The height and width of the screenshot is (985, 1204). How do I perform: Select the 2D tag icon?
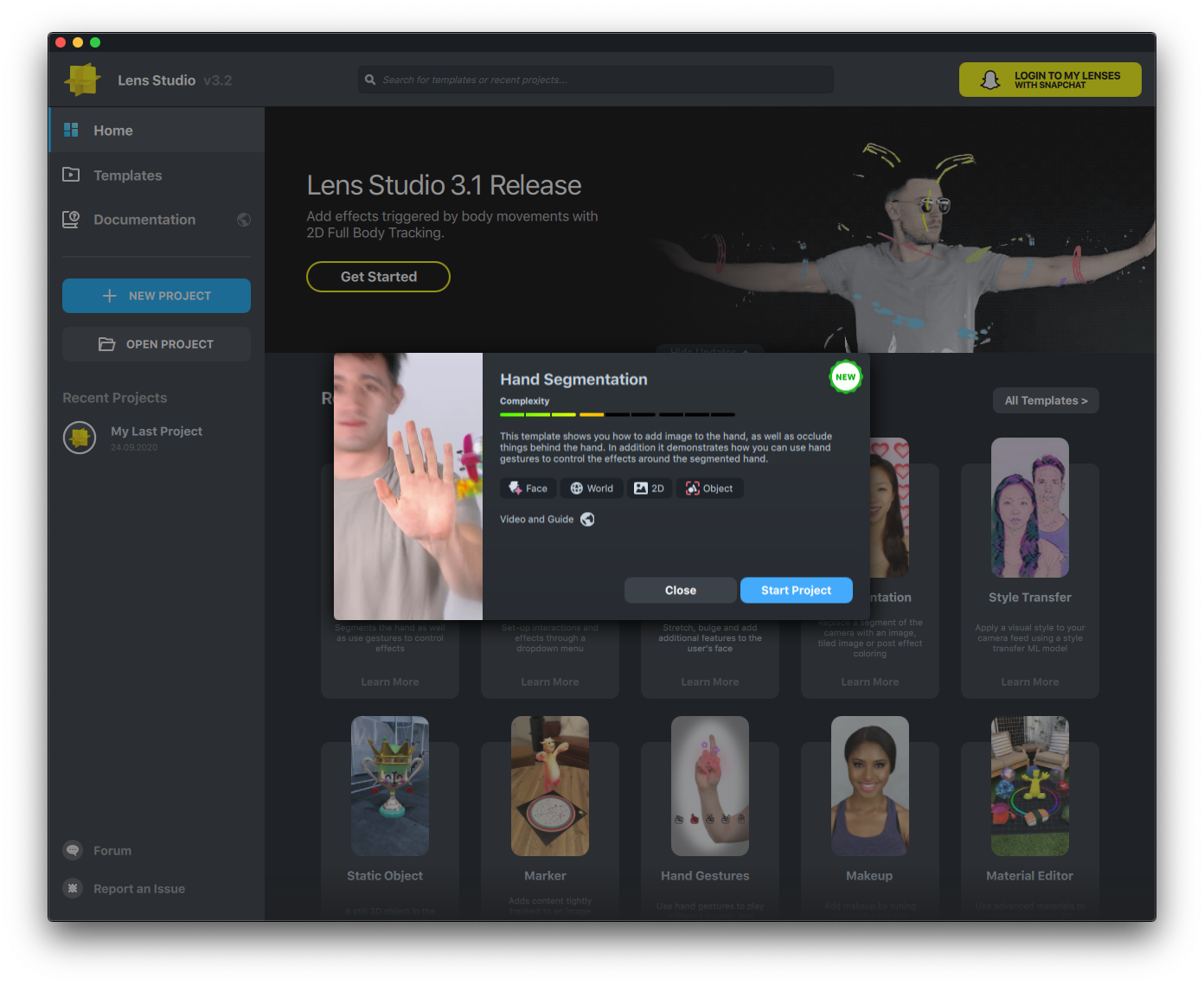pyautogui.click(x=641, y=489)
